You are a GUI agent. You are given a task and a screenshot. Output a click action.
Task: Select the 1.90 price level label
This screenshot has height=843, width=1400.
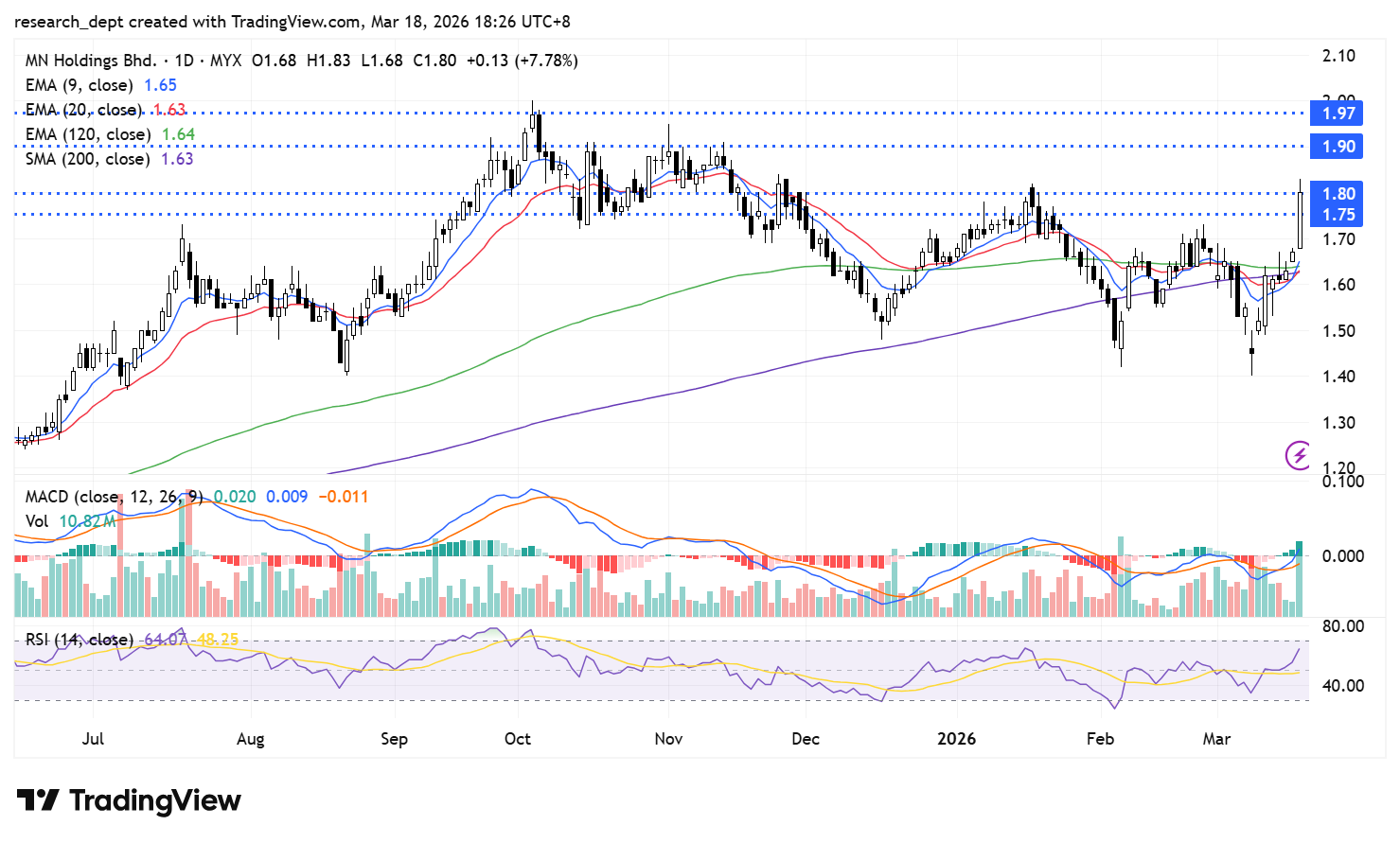click(1338, 147)
